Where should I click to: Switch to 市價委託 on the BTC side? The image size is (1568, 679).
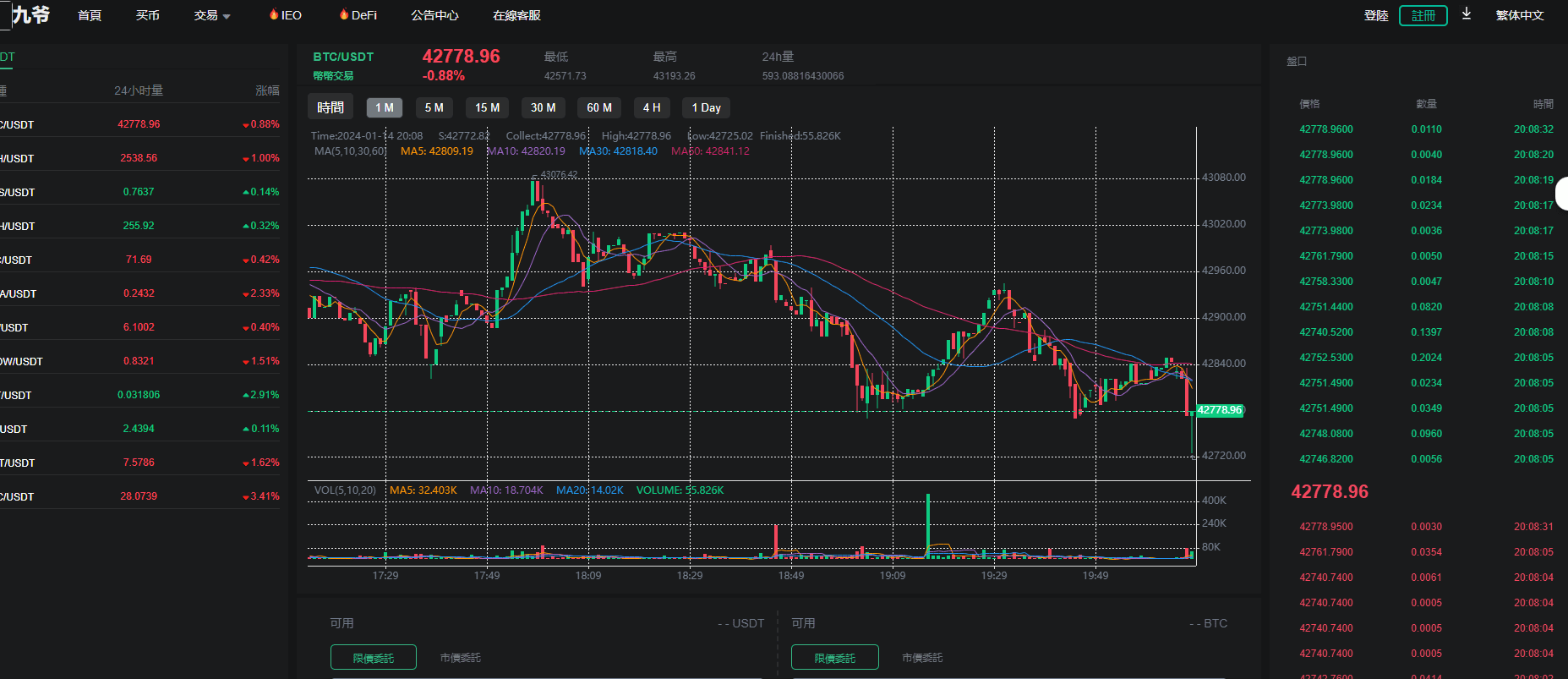[x=921, y=658]
